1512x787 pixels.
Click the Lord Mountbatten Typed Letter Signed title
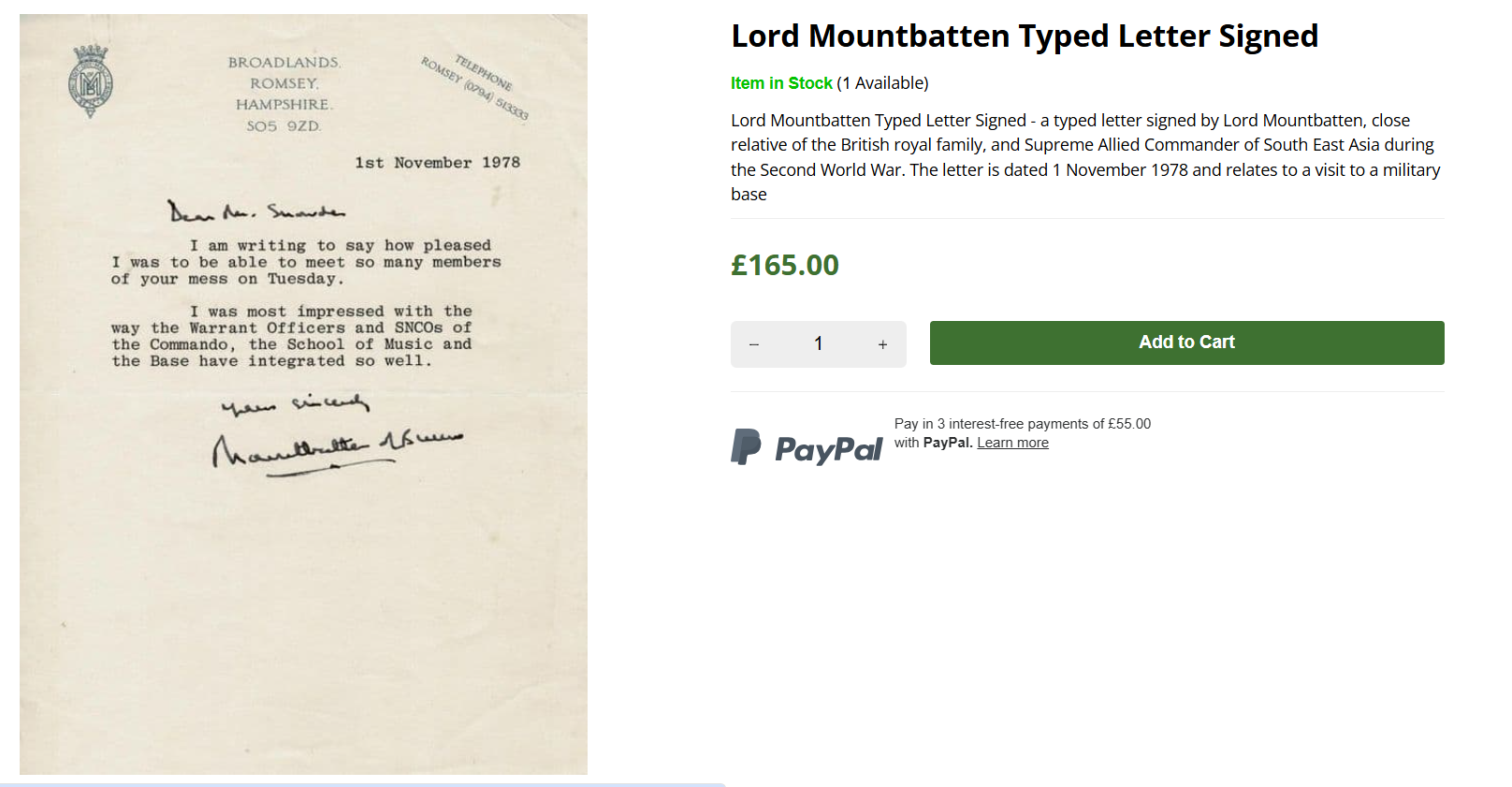click(x=1025, y=36)
